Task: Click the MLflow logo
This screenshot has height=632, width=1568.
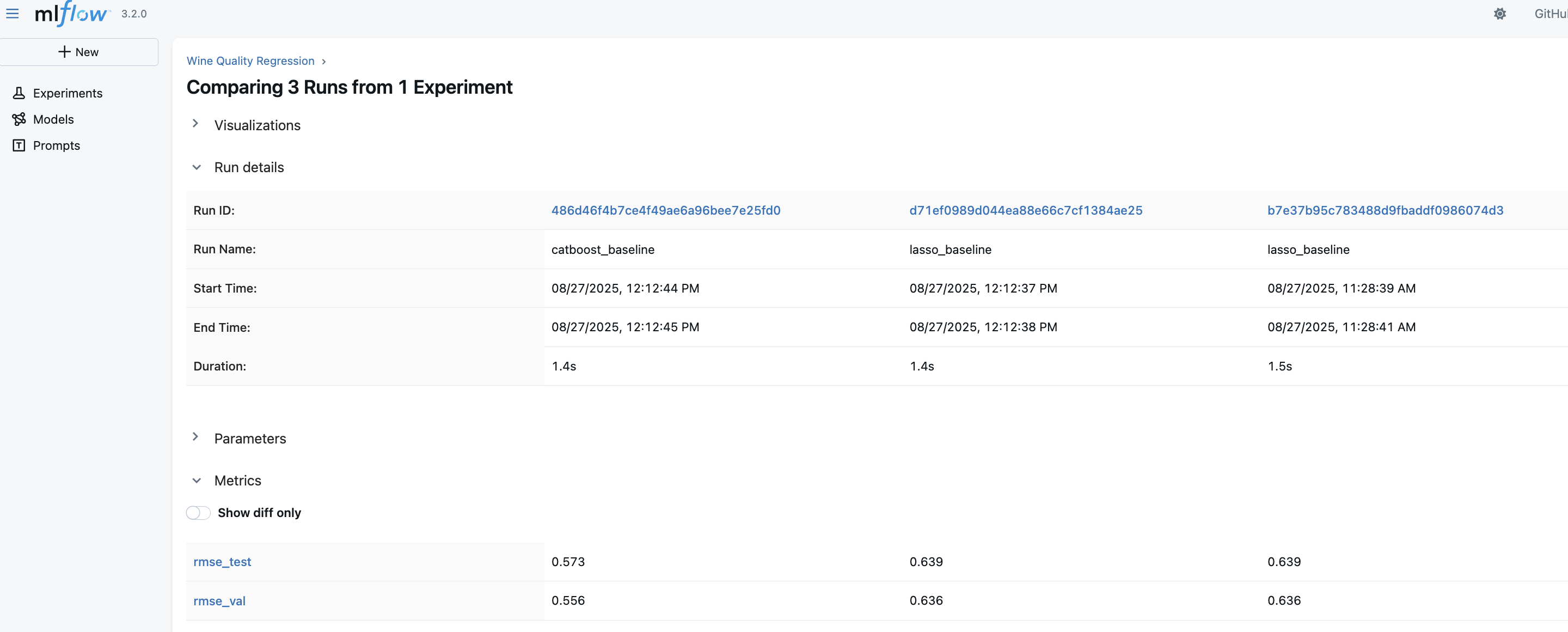Action: [x=71, y=14]
